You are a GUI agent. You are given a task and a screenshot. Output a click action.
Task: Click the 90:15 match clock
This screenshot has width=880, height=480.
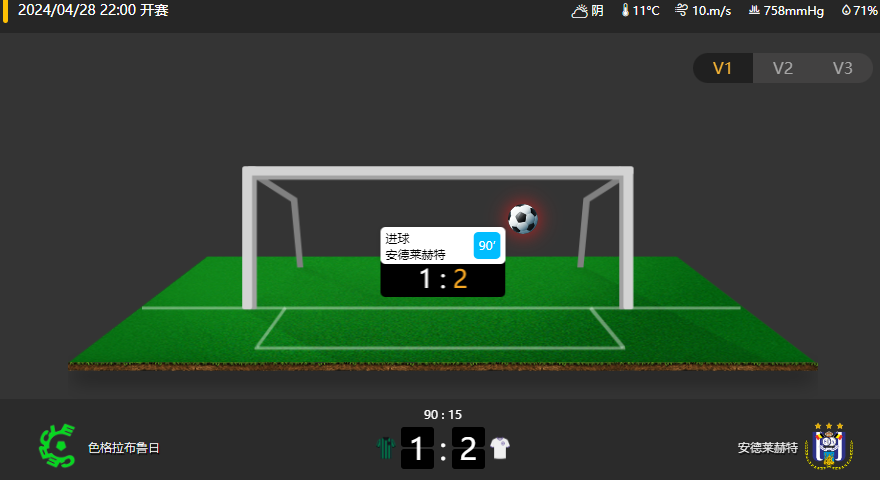[x=443, y=415]
